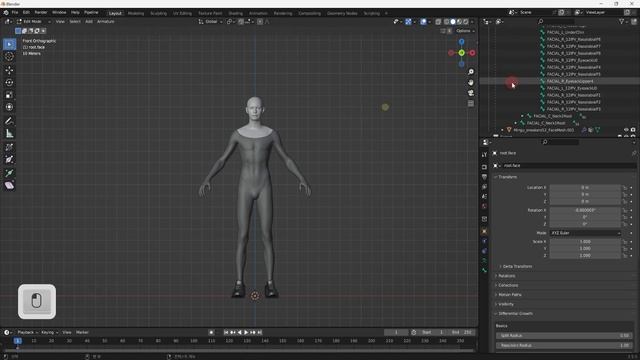Toggle pin icon in properties header
This screenshot has width=640, height=360.
(x=634, y=153)
